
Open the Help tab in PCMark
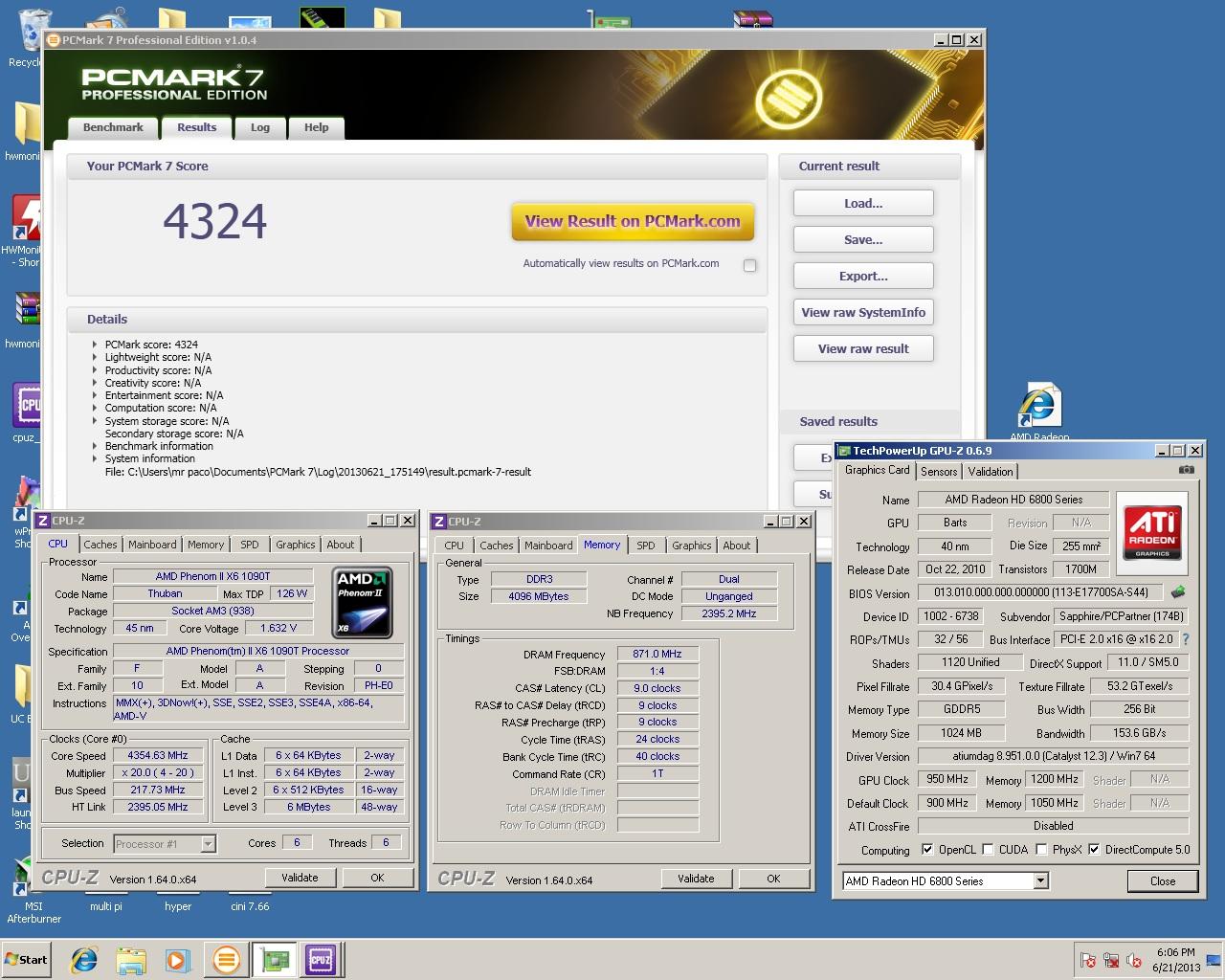(316, 128)
